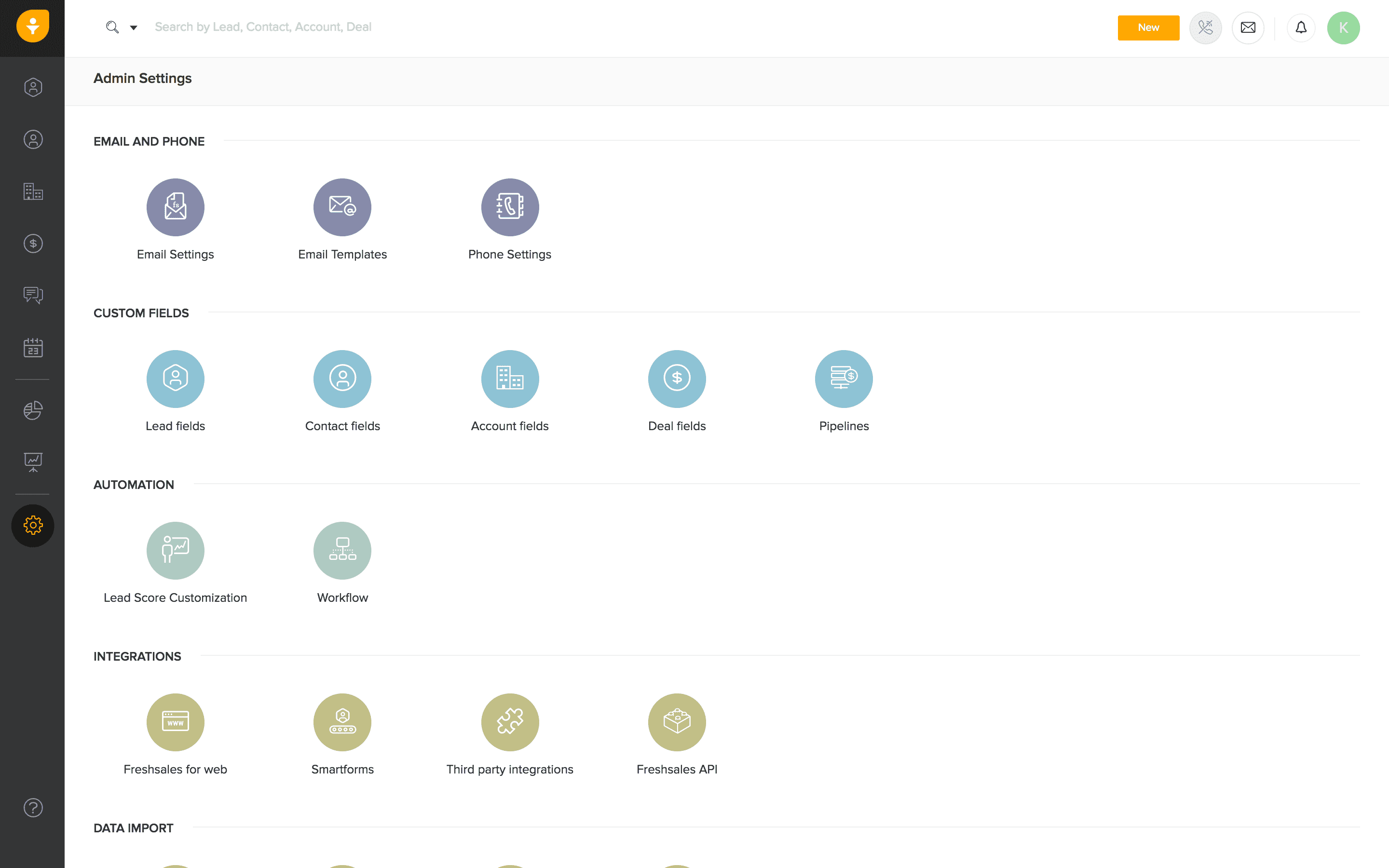1389x868 pixels.
Task: Open Freshsales API icon
Action: [677, 721]
